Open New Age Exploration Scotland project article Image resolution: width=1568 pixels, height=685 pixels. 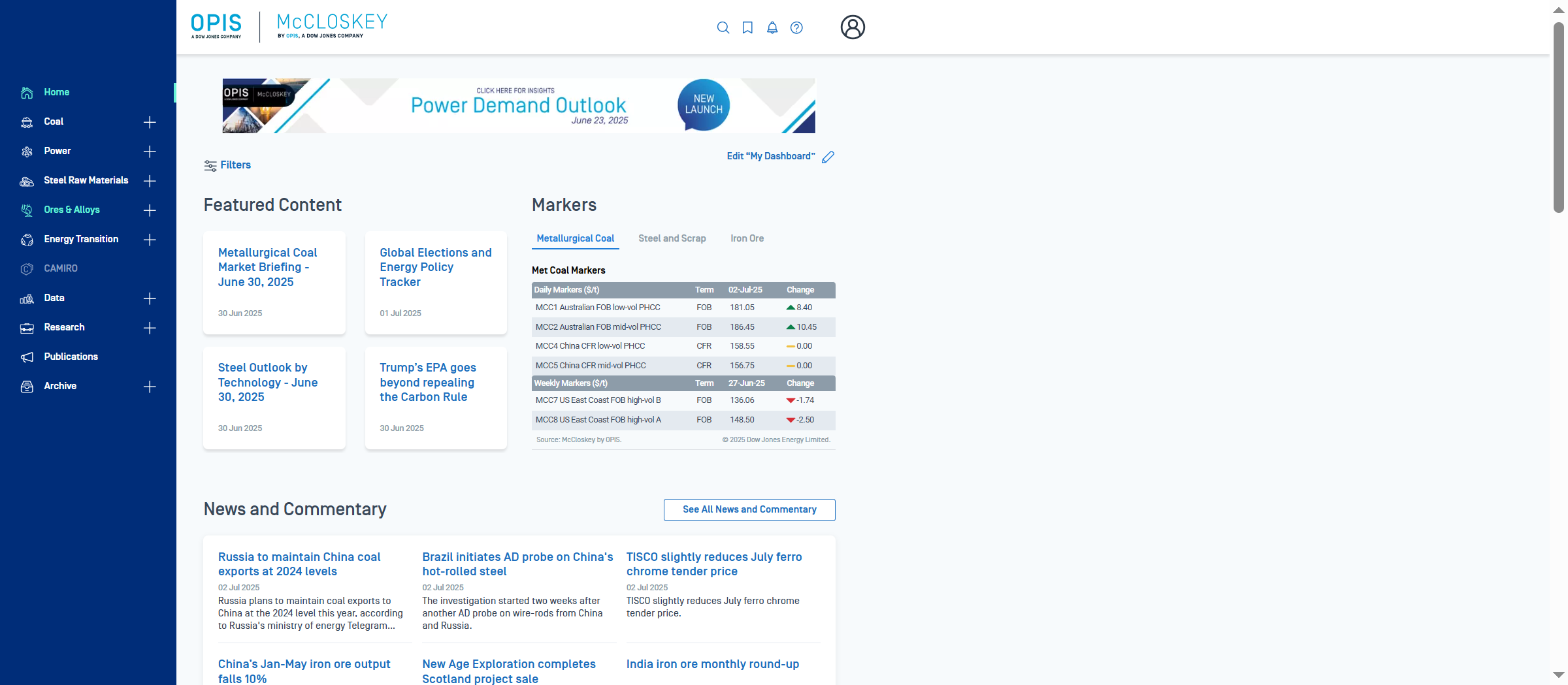(509, 671)
